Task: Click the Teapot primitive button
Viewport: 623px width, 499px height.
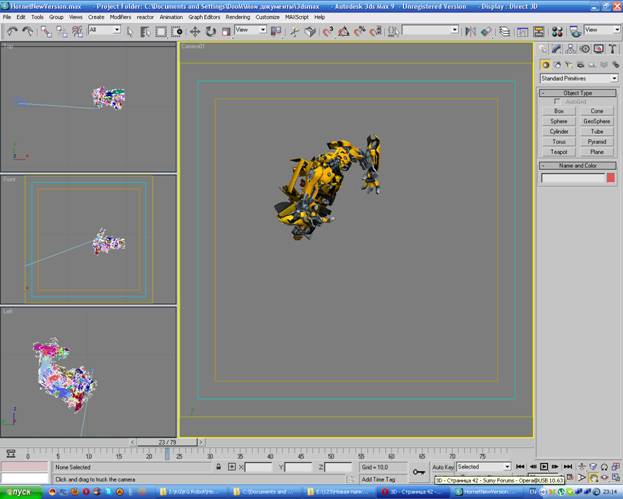Action: click(x=559, y=152)
